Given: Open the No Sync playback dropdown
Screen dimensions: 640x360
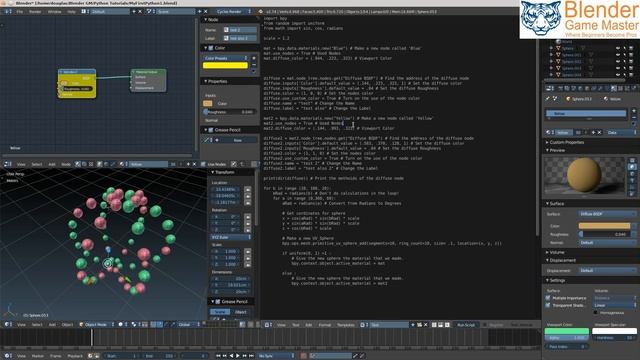Looking at the screenshot, I should [x=276, y=356].
